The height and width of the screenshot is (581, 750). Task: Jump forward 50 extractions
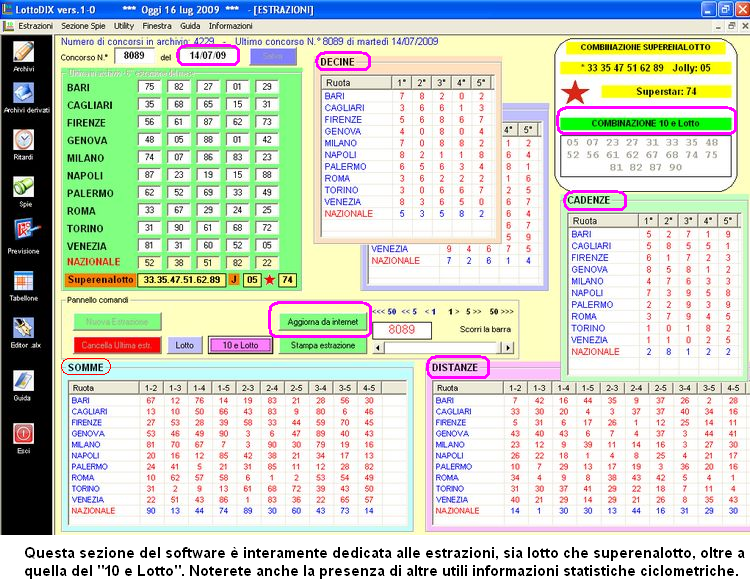(501, 312)
